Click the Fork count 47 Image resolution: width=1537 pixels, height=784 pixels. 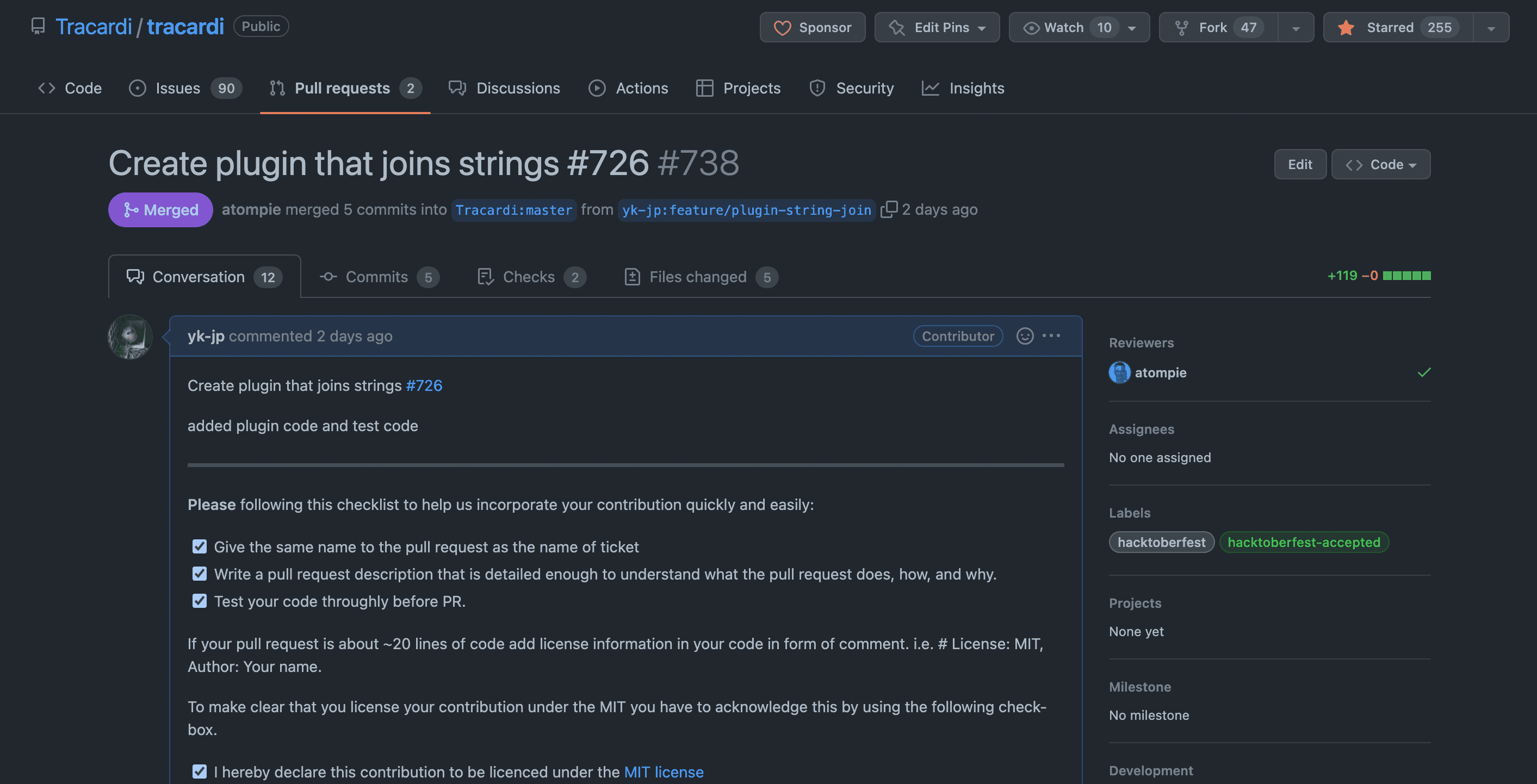pos(1248,27)
